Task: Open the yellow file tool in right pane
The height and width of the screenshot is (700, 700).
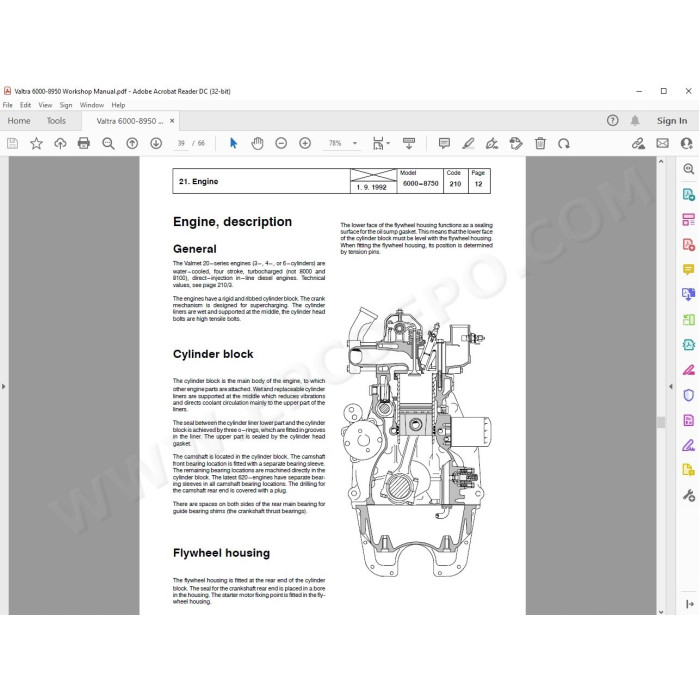Action: tap(688, 470)
